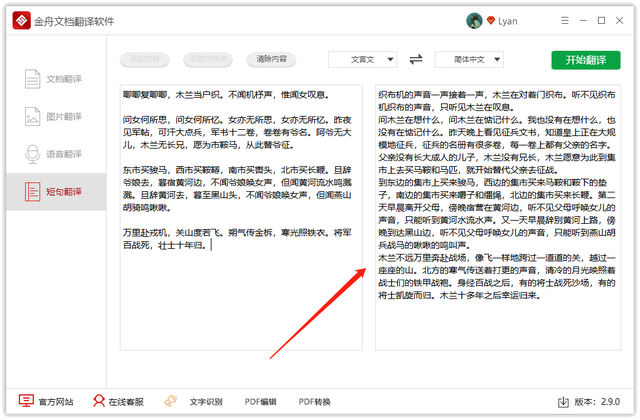The width and height of the screenshot is (640, 420).
Task: Swap source and target languages arrows icon
Action: click(x=416, y=60)
